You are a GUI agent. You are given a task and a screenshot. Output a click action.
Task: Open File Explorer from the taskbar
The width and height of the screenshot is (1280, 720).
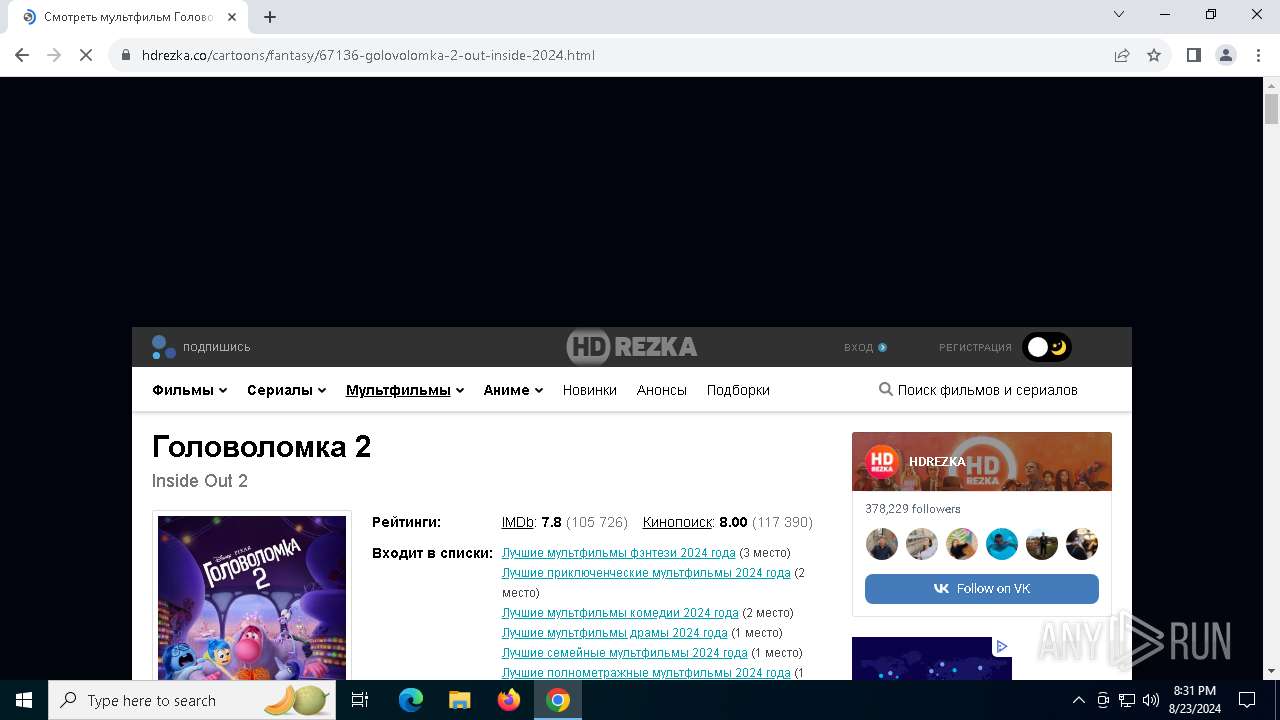coord(459,700)
